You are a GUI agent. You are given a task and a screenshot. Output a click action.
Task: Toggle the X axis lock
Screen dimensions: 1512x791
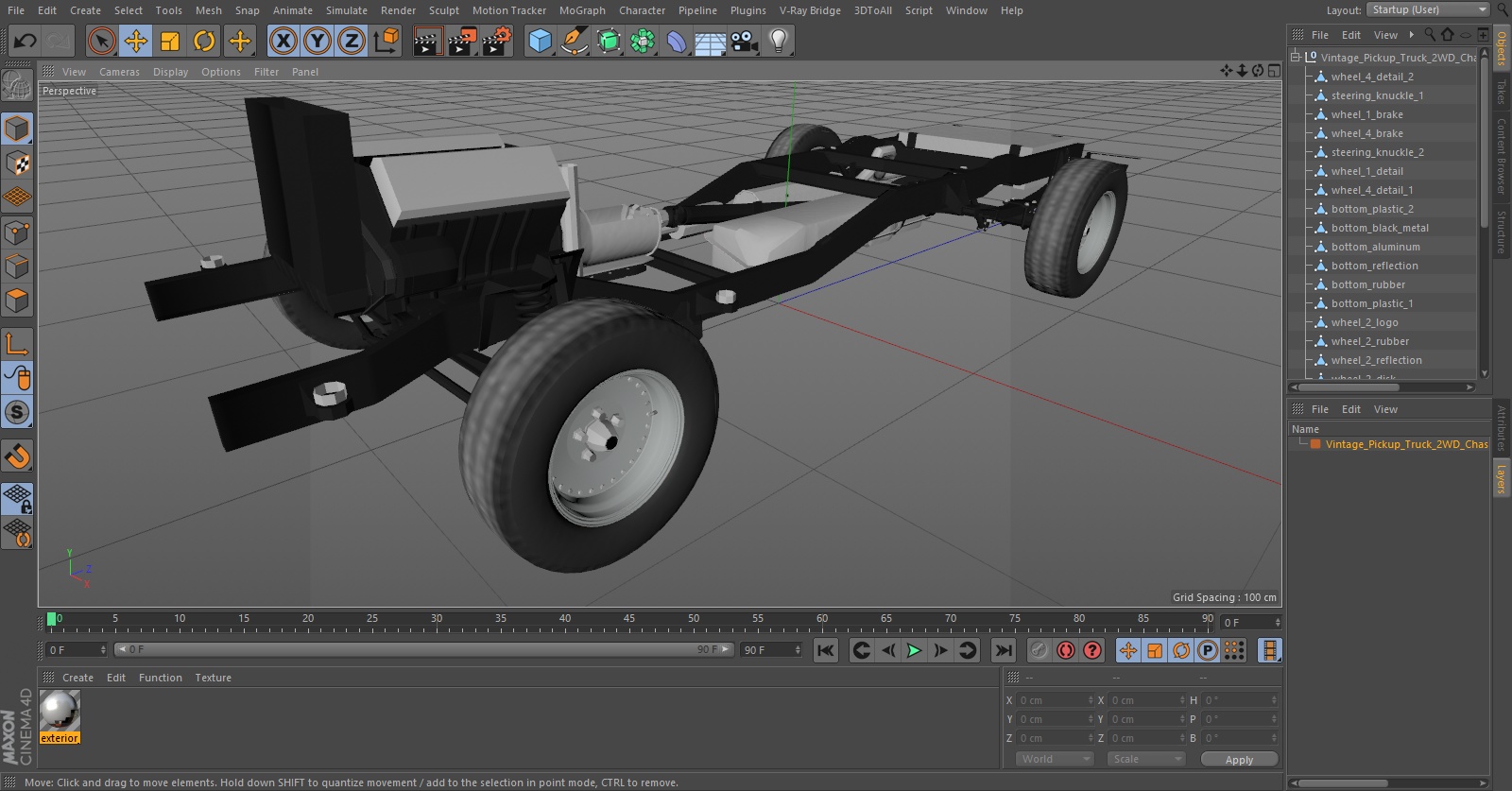click(283, 41)
